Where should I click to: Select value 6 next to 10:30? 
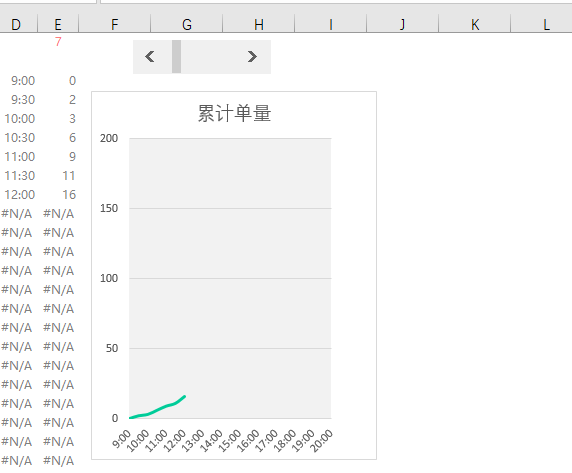[72, 137]
